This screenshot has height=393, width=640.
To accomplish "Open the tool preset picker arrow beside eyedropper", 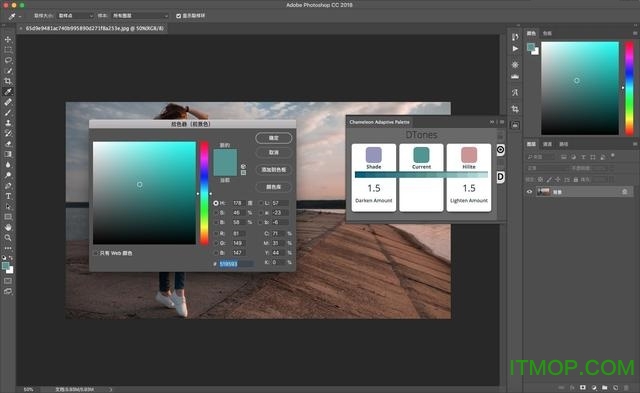I will pyautogui.click(x=20, y=16).
